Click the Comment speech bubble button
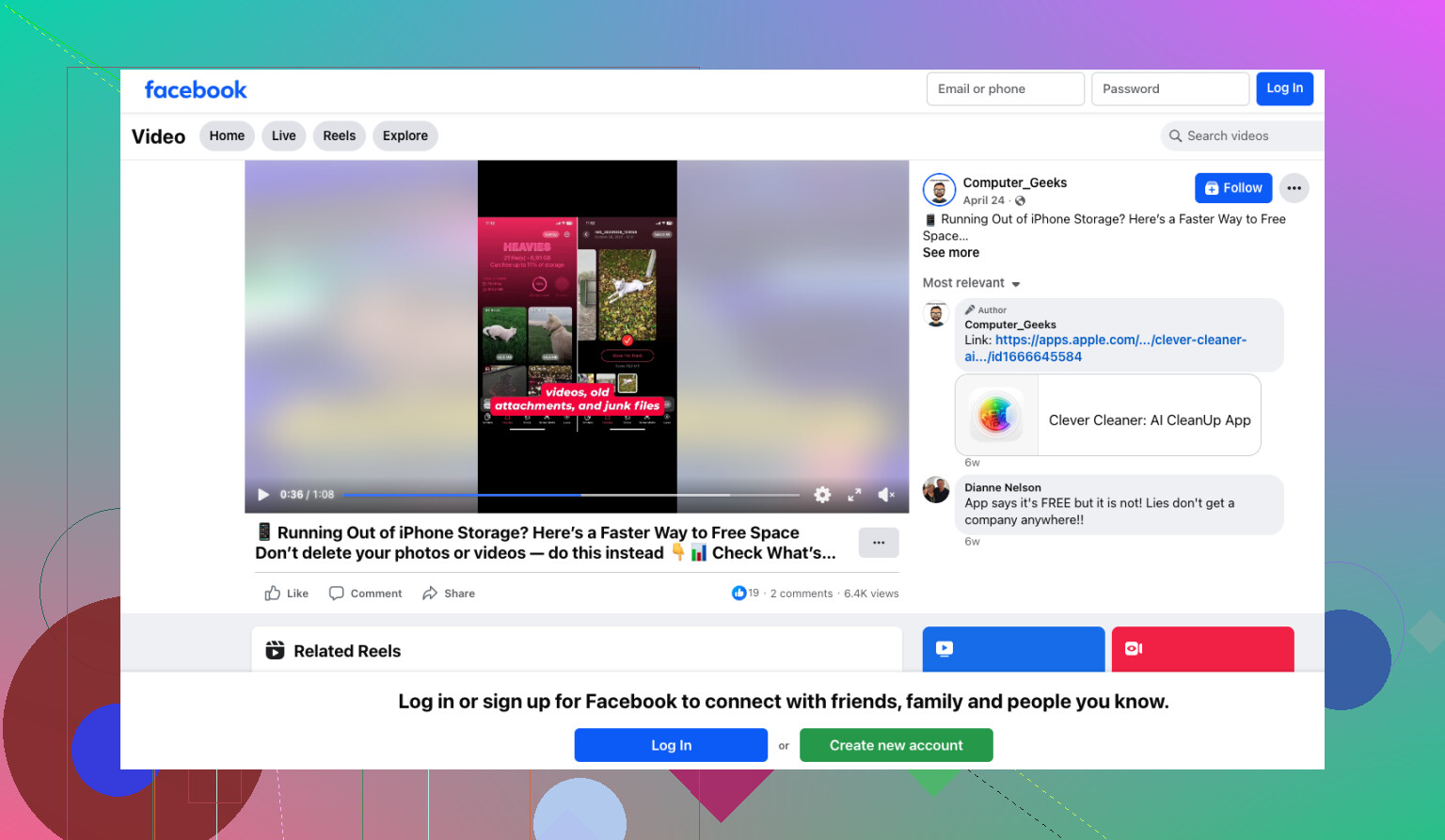 [x=365, y=594]
